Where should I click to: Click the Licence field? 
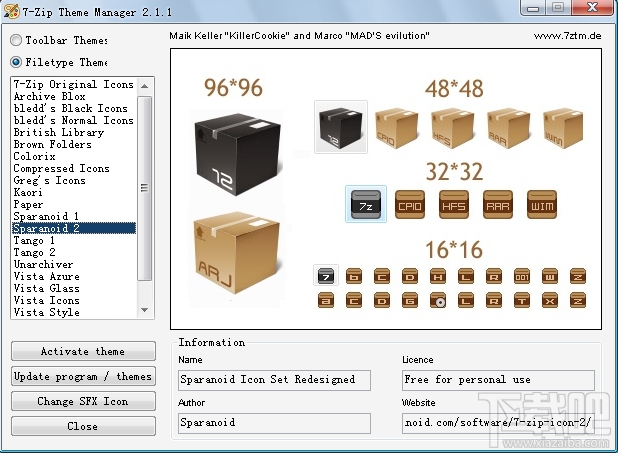[x=498, y=380]
